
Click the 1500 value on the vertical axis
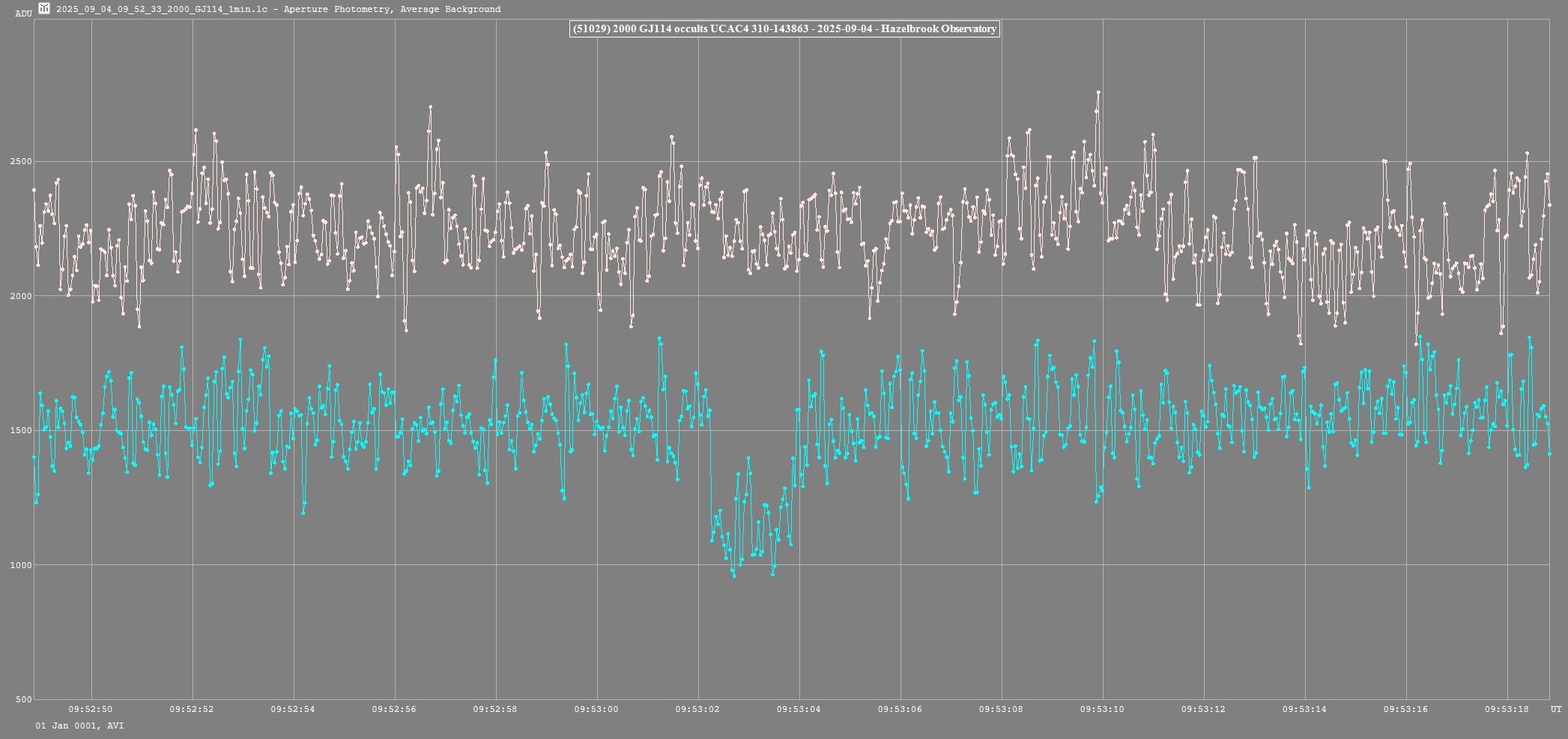click(21, 431)
